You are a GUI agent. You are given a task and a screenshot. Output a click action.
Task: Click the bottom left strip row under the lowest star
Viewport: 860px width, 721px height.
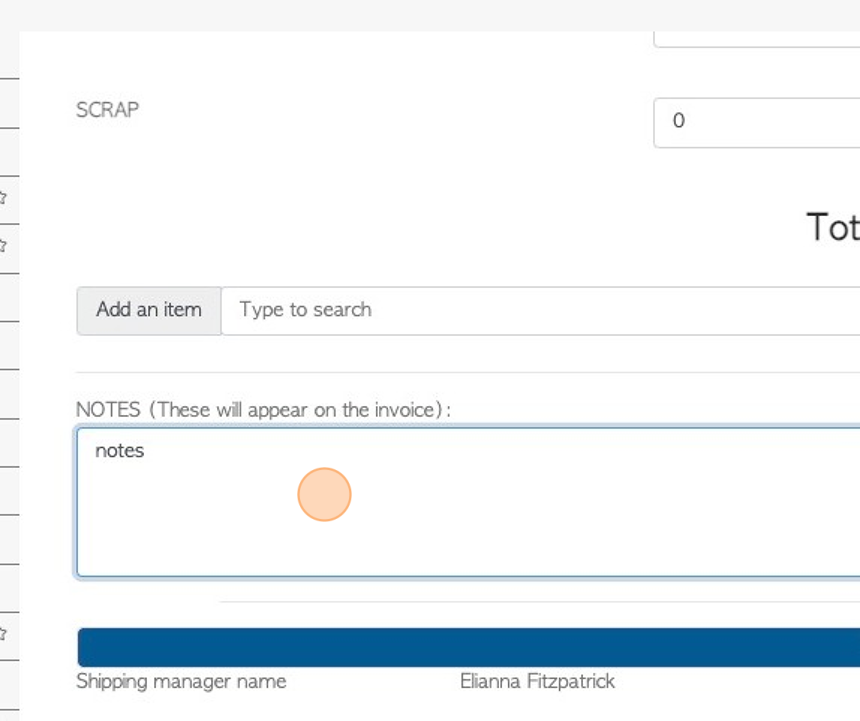tap(9, 685)
